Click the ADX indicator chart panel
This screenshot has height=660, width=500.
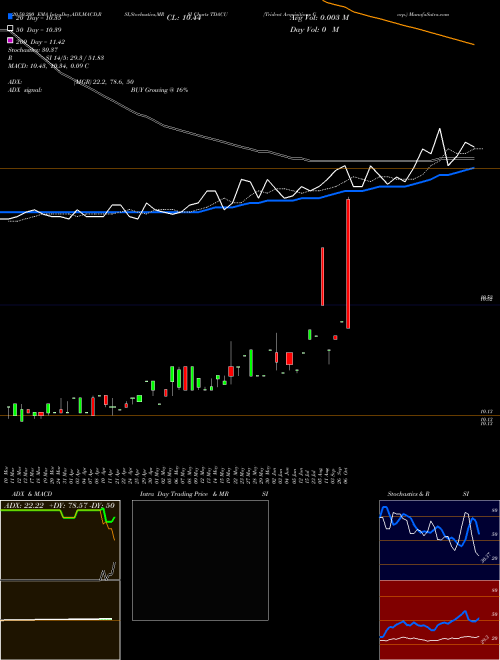coord(60,540)
